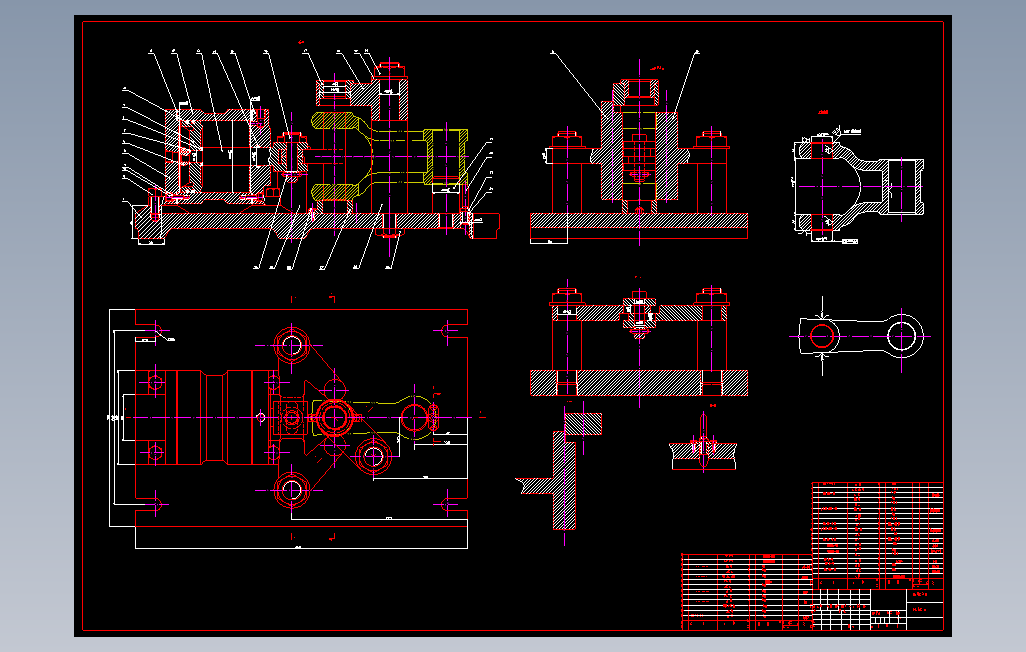Select the yoke part drawing at upper right
This screenshot has height=652, width=1026.
(858, 185)
